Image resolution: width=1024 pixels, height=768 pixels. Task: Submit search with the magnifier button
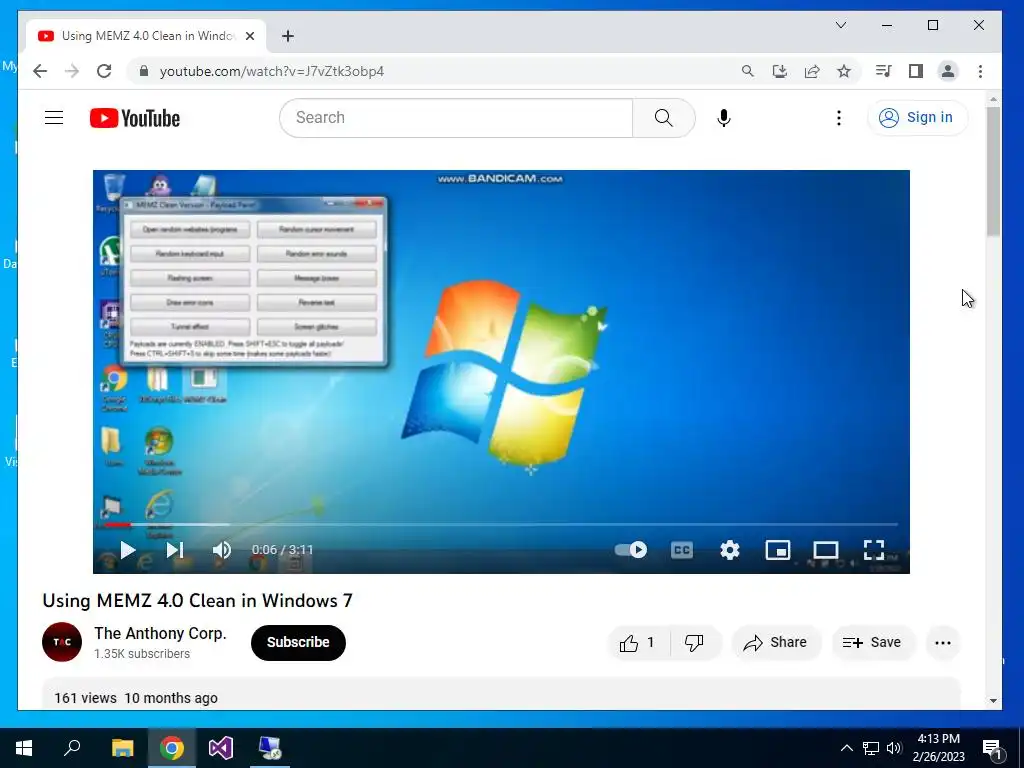tap(664, 118)
